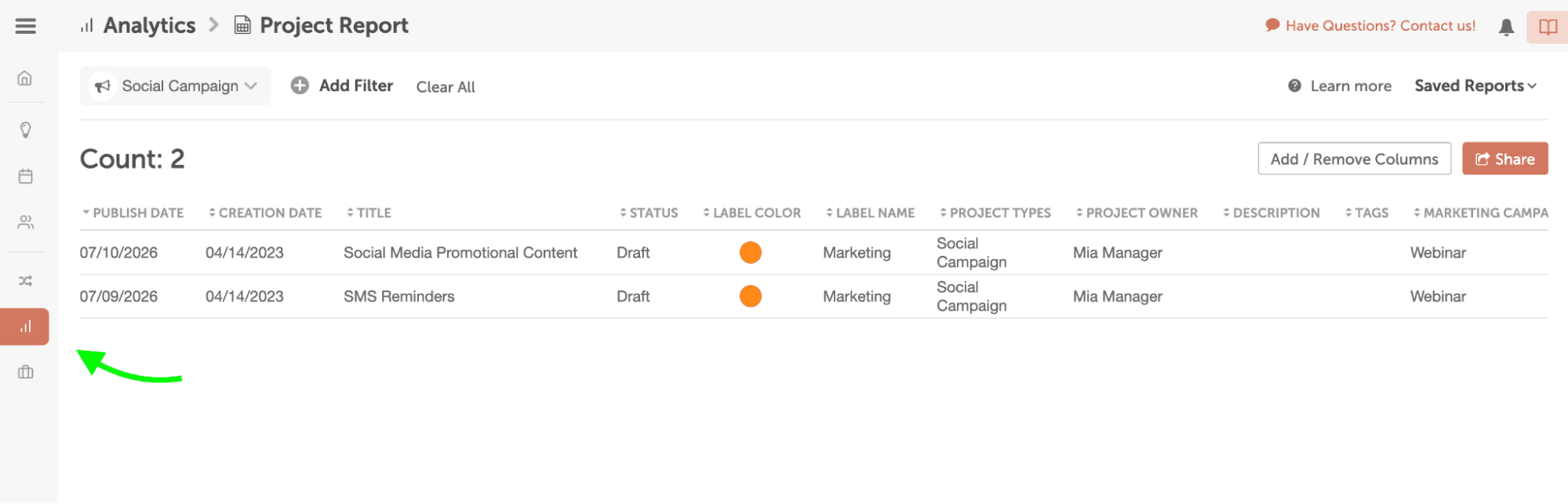1568x504 pixels.
Task: Click the orange Share button
Action: 1504,159
